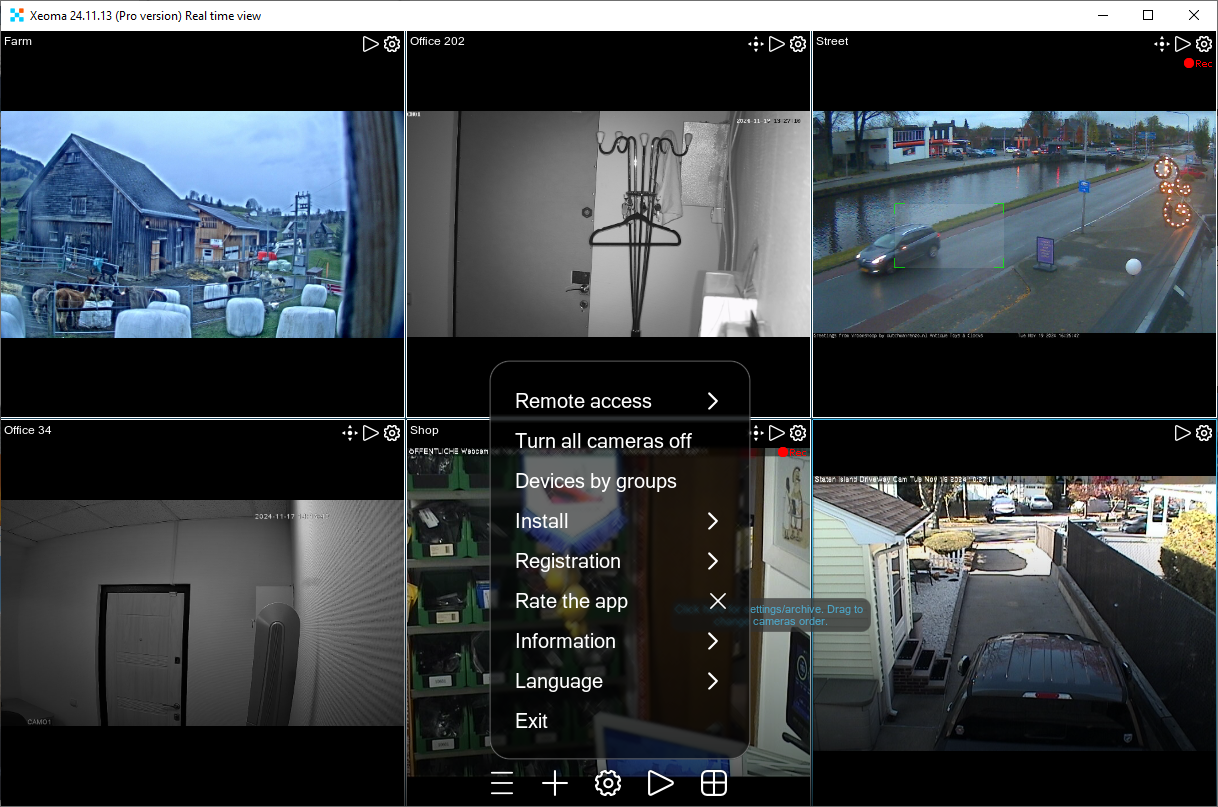
Task: Play the Street camera archive
Action: point(1183,44)
